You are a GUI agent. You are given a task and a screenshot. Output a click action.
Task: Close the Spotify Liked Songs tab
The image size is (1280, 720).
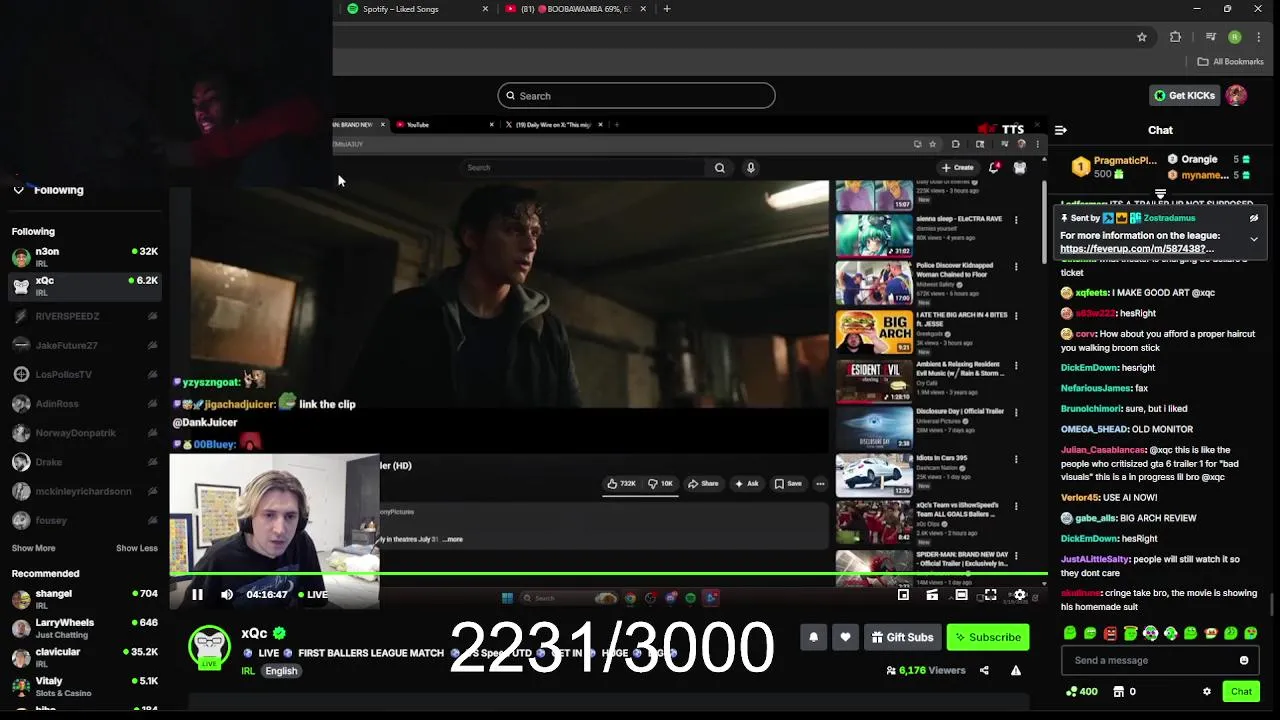485,9
